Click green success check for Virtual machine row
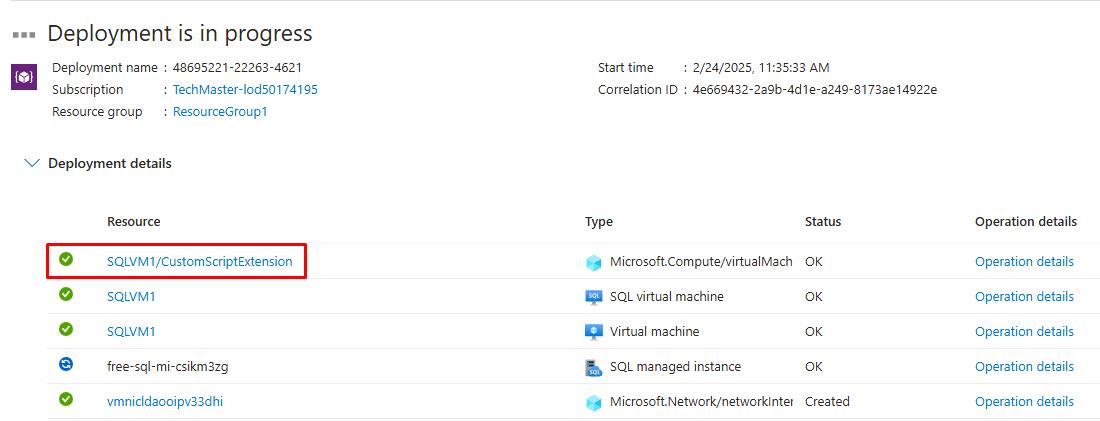The height and width of the screenshot is (421, 1100). [x=66, y=328]
